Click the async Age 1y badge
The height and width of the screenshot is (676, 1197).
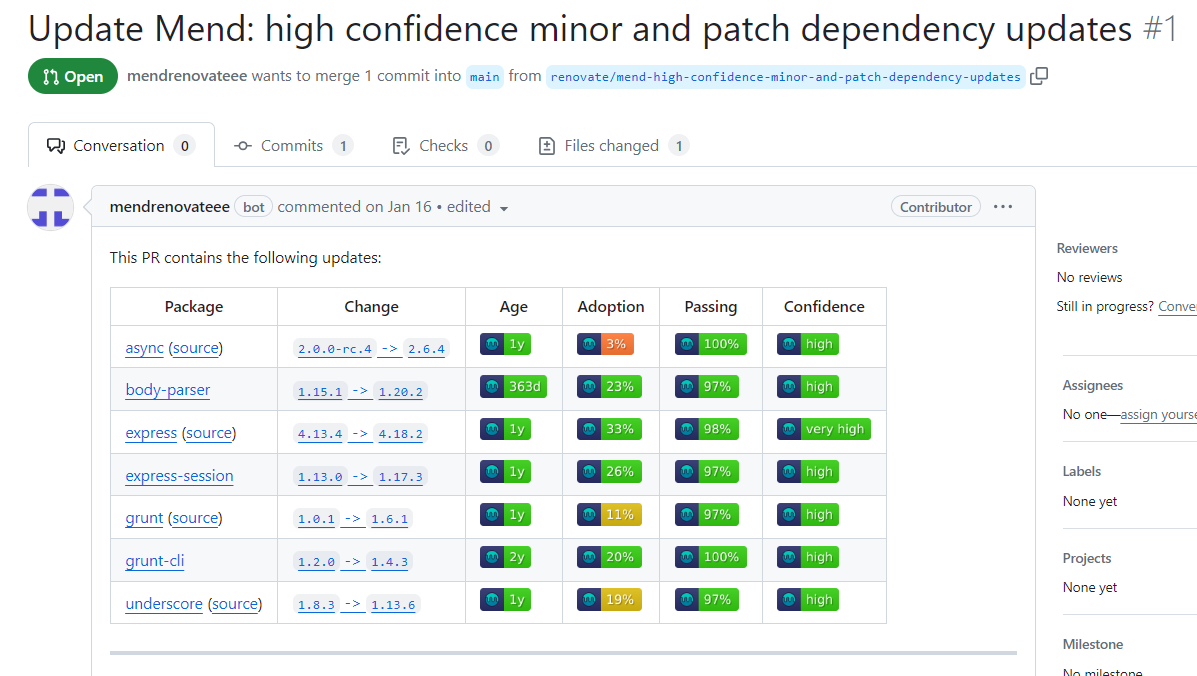click(505, 345)
